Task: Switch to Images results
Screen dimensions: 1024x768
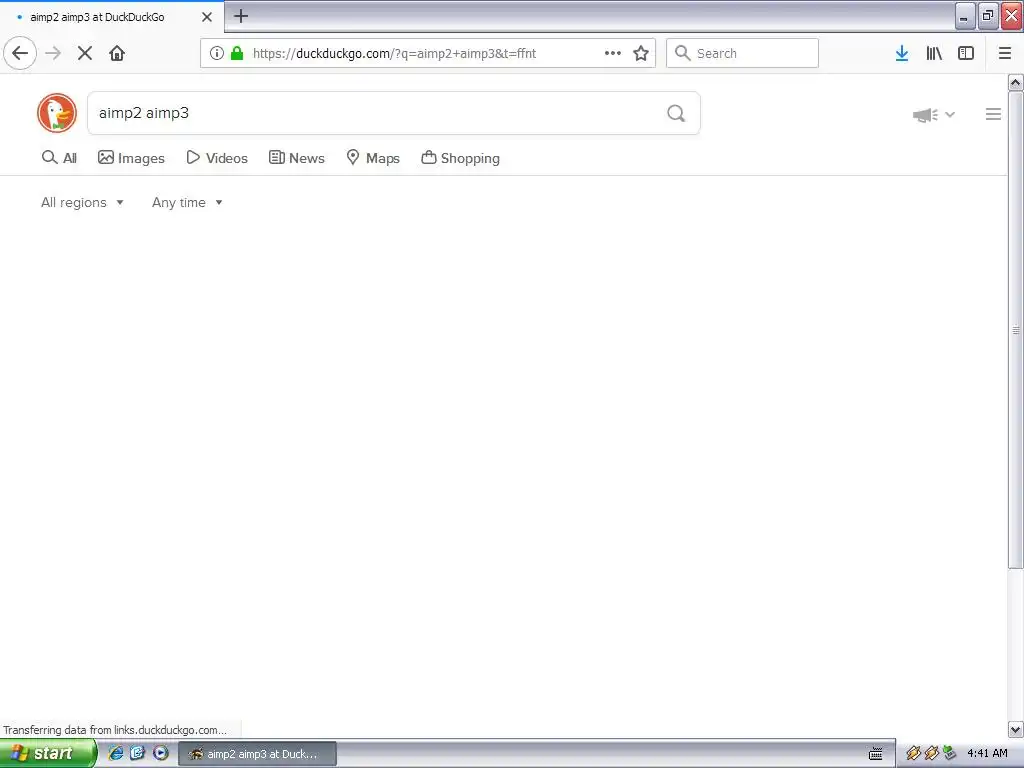Action: (x=131, y=158)
